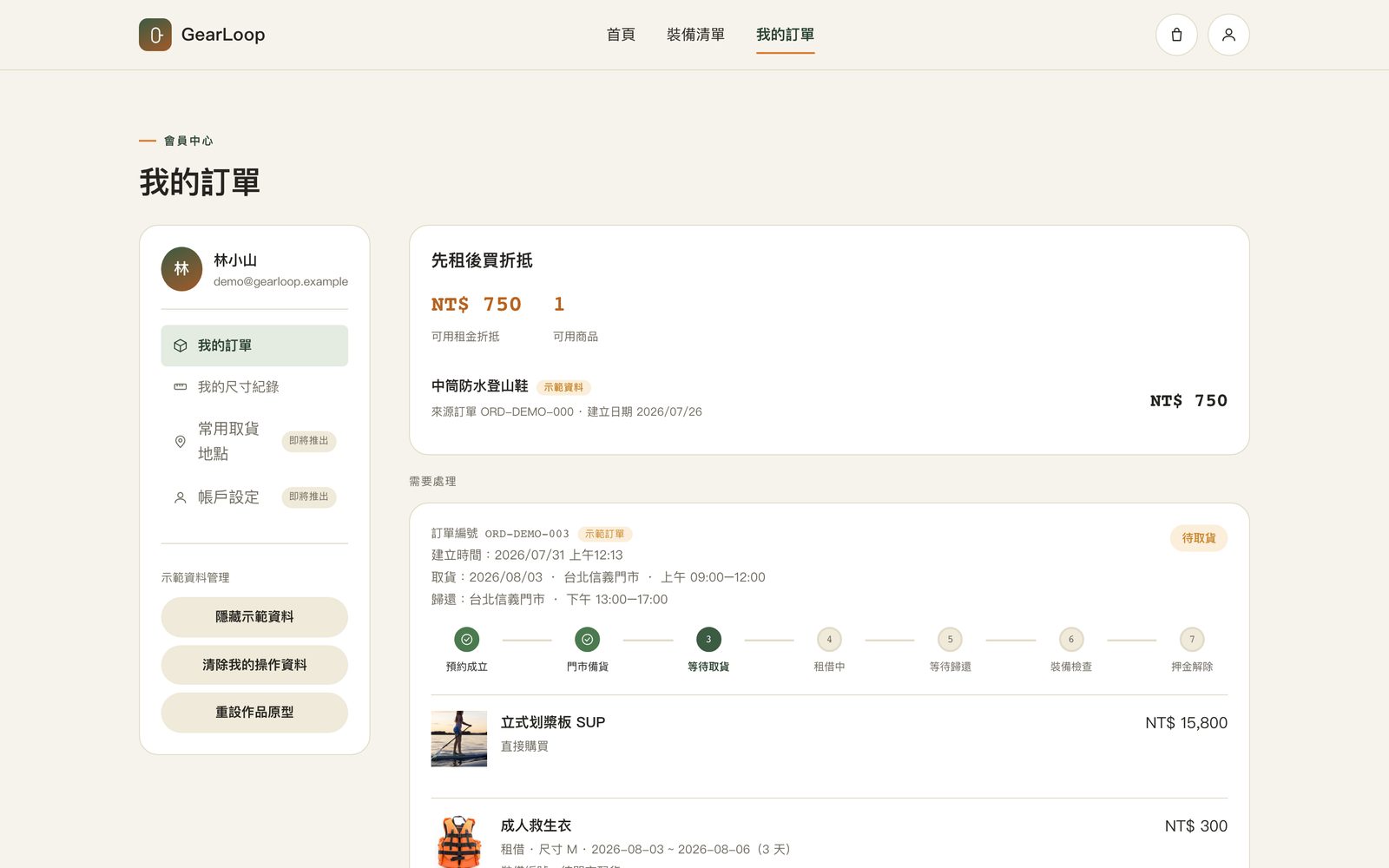Click the 帳戶設定 sidebar label

pos(228,497)
